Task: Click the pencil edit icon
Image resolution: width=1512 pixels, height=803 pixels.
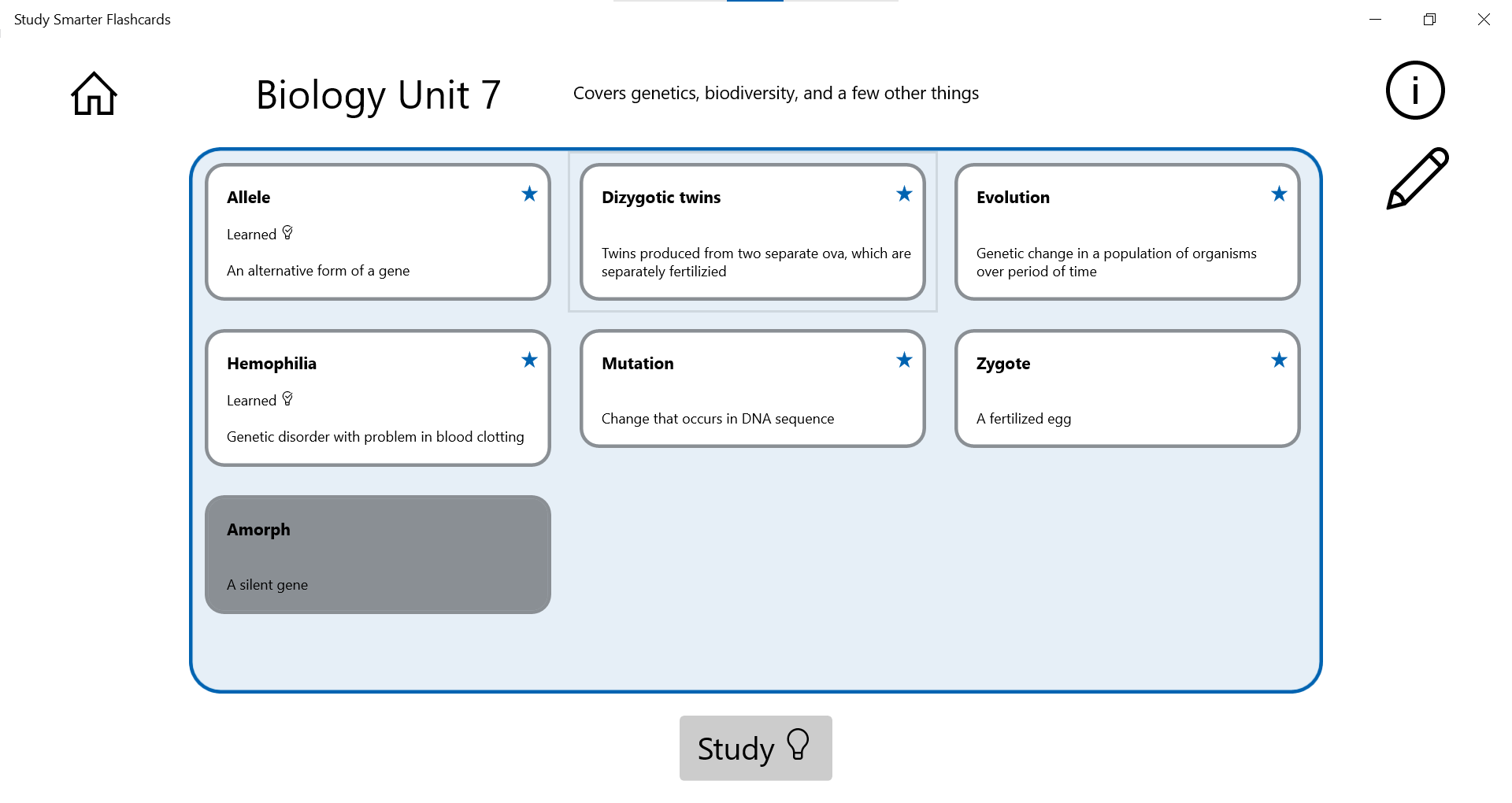Action: pos(1417,179)
